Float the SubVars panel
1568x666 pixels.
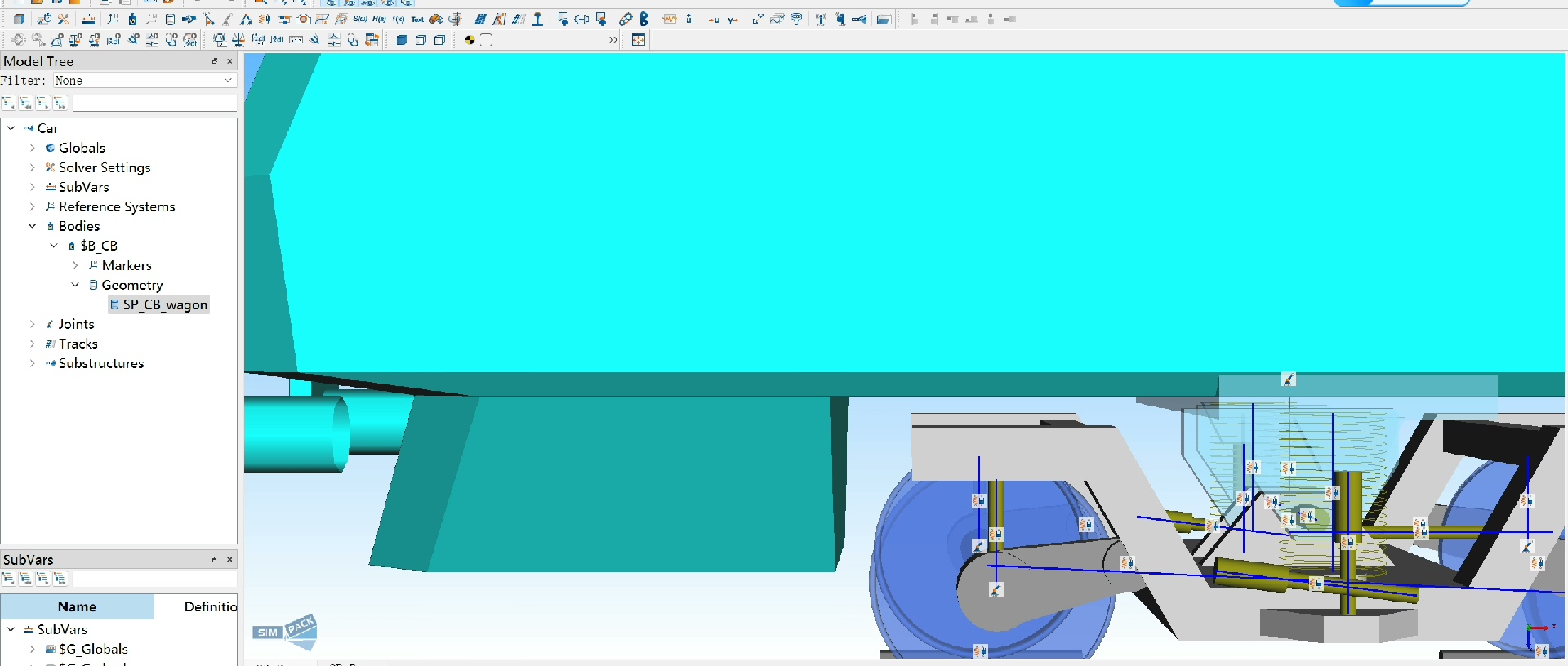215,560
